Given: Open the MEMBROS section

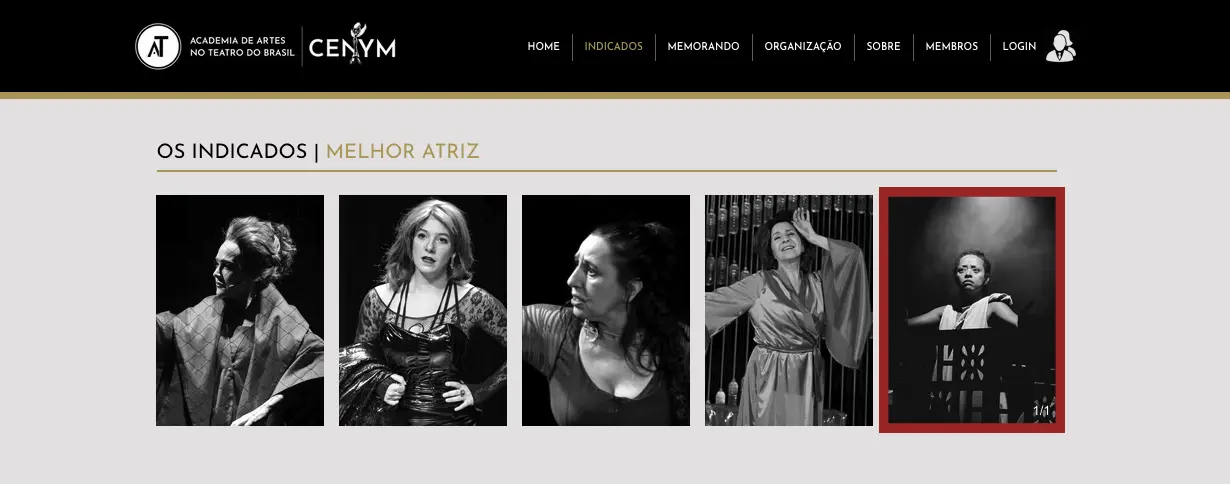Looking at the screenshot, I should (952, 47).
